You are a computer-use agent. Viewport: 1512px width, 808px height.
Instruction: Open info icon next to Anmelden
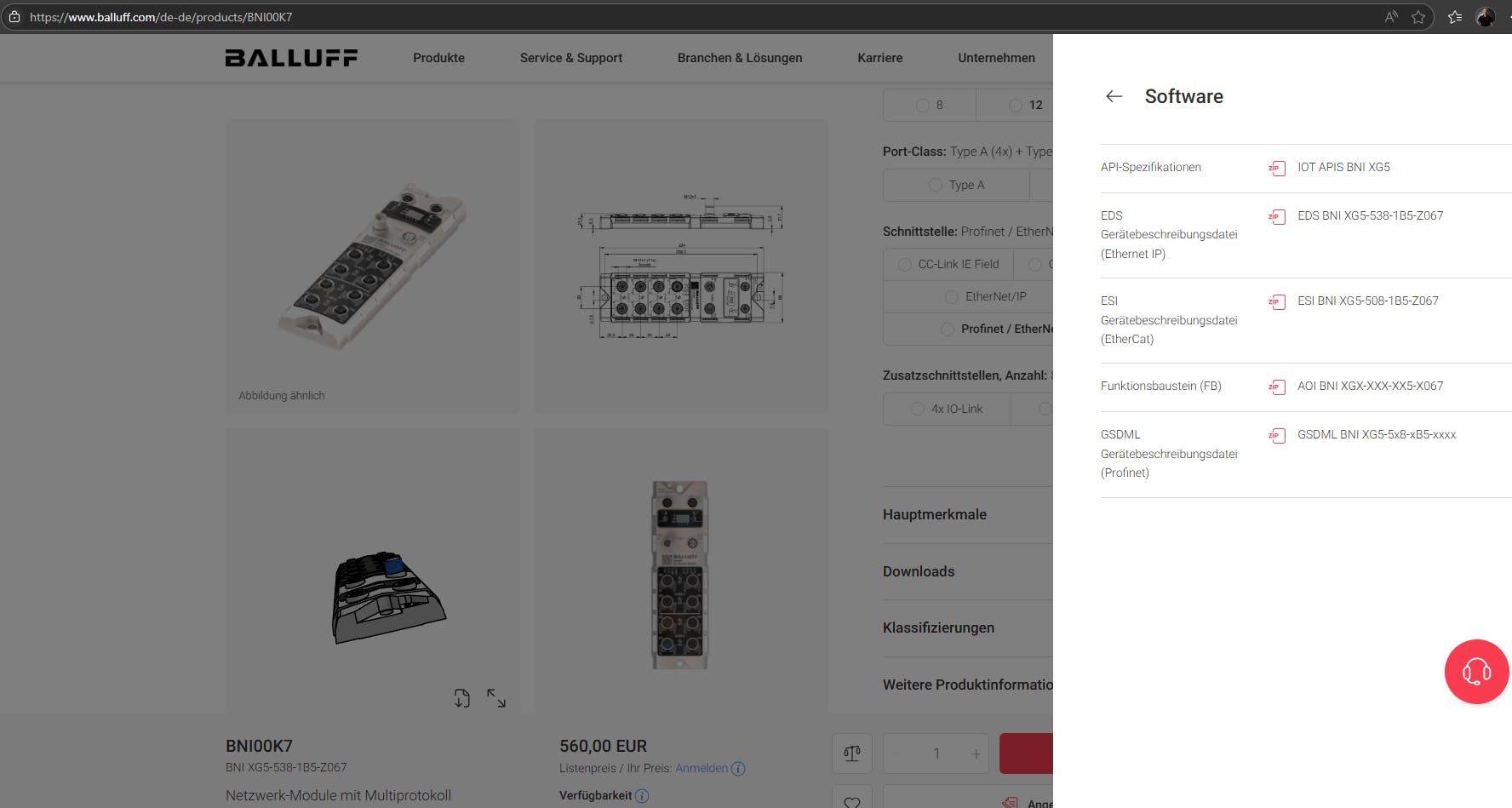pyautogui.click(x=738, y=769)
